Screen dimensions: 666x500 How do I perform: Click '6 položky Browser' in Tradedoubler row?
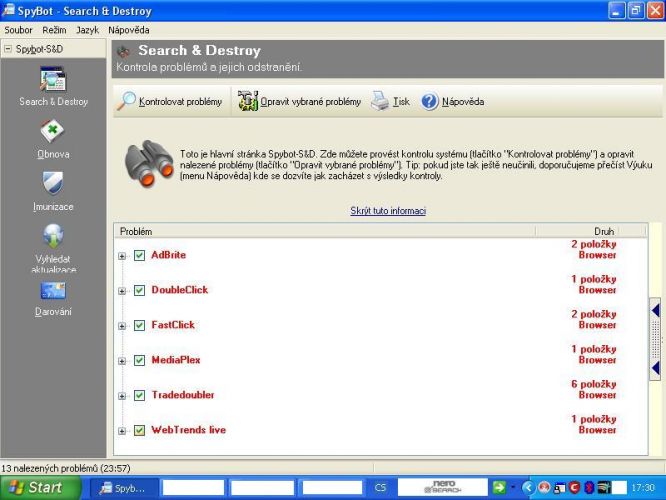593,389
